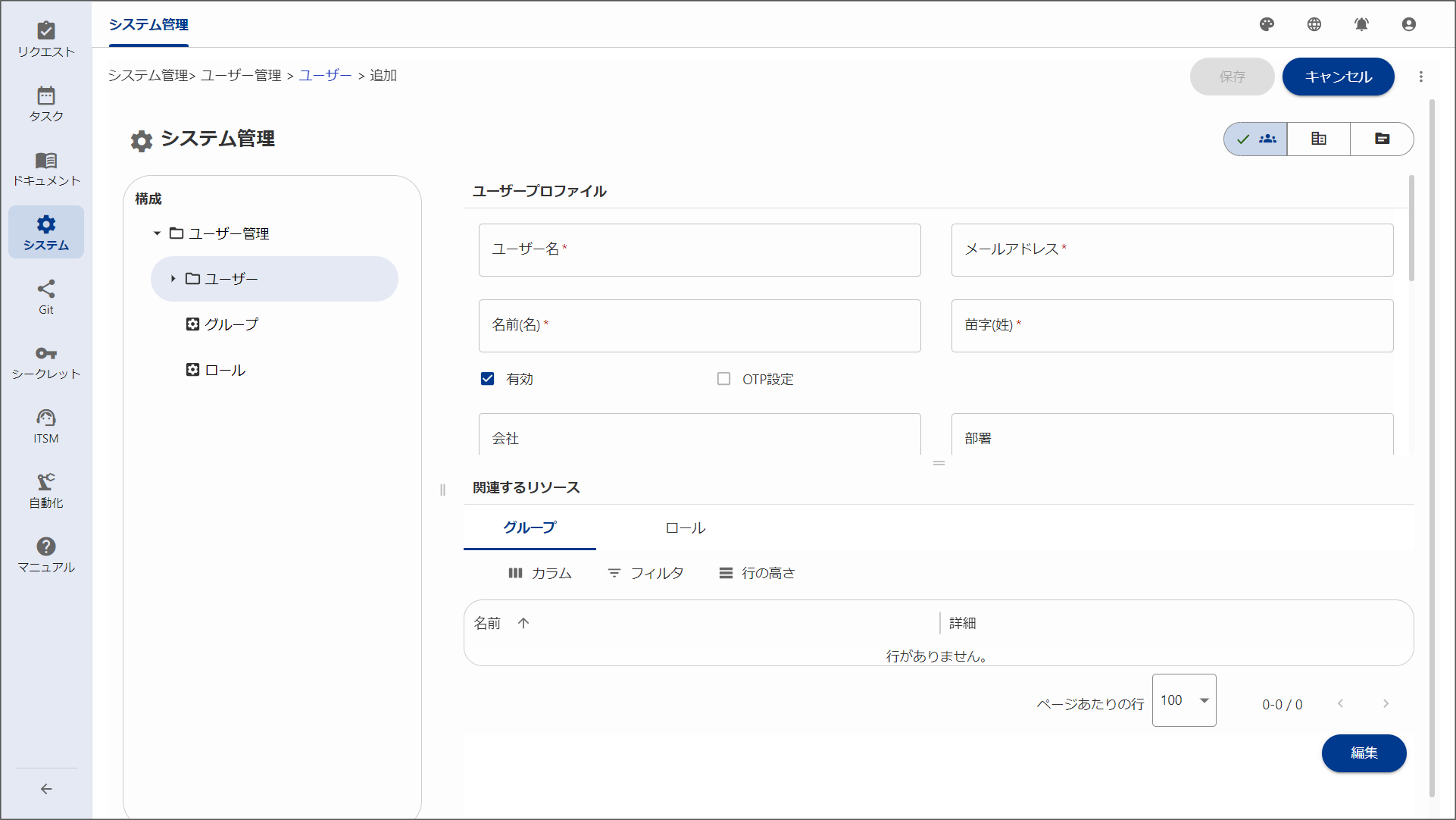Open the user account icon
This screenshot has height=820, width=1456.
1409,24
